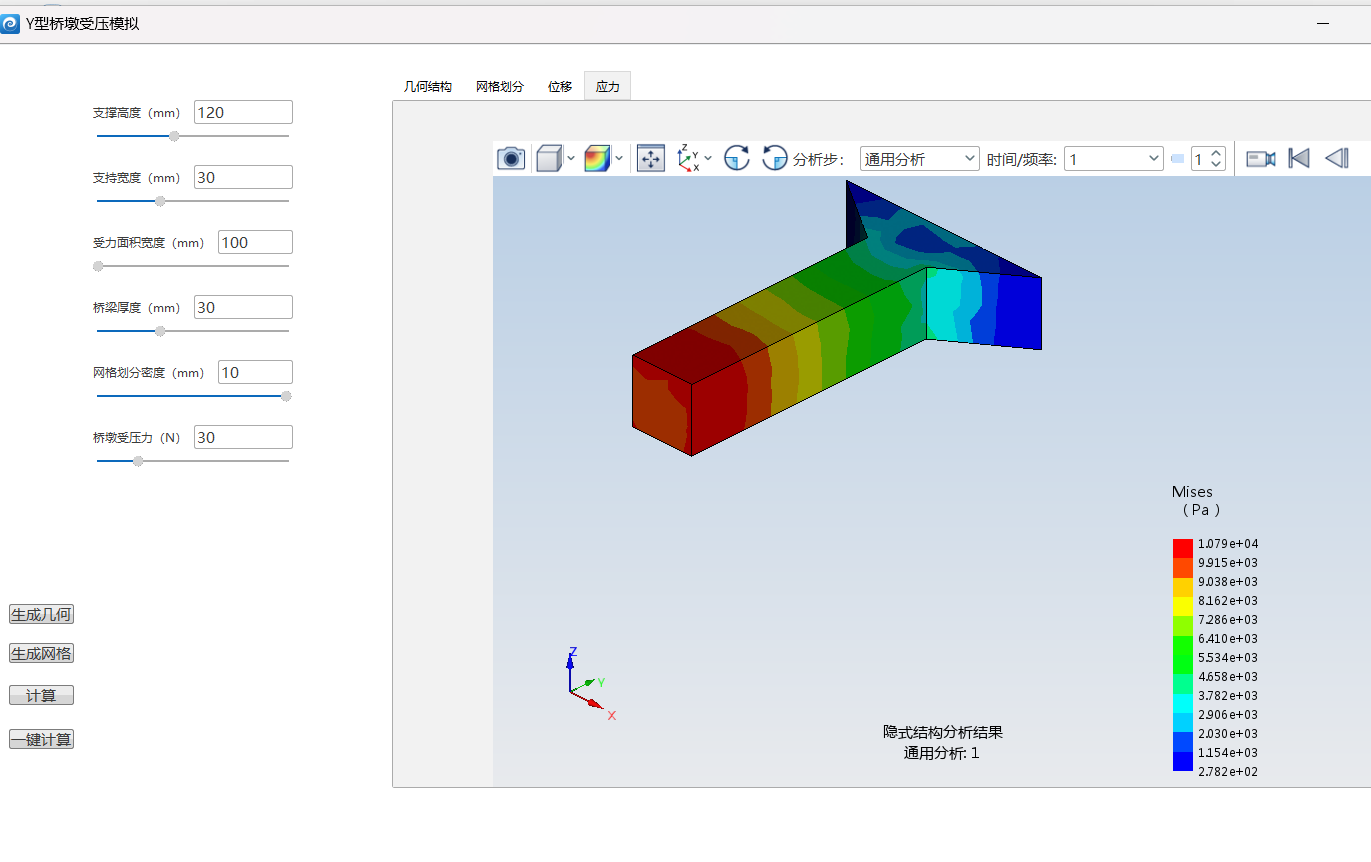
Task: Click the 桥梁厚度 input field
Action: click(x=243, y=307)
